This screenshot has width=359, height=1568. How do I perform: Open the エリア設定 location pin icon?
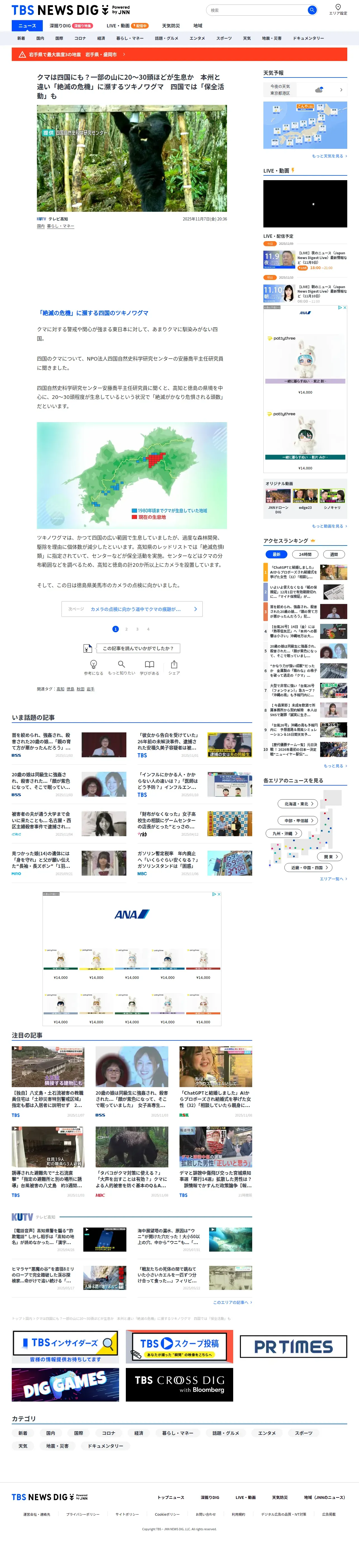tap(338, 7)
